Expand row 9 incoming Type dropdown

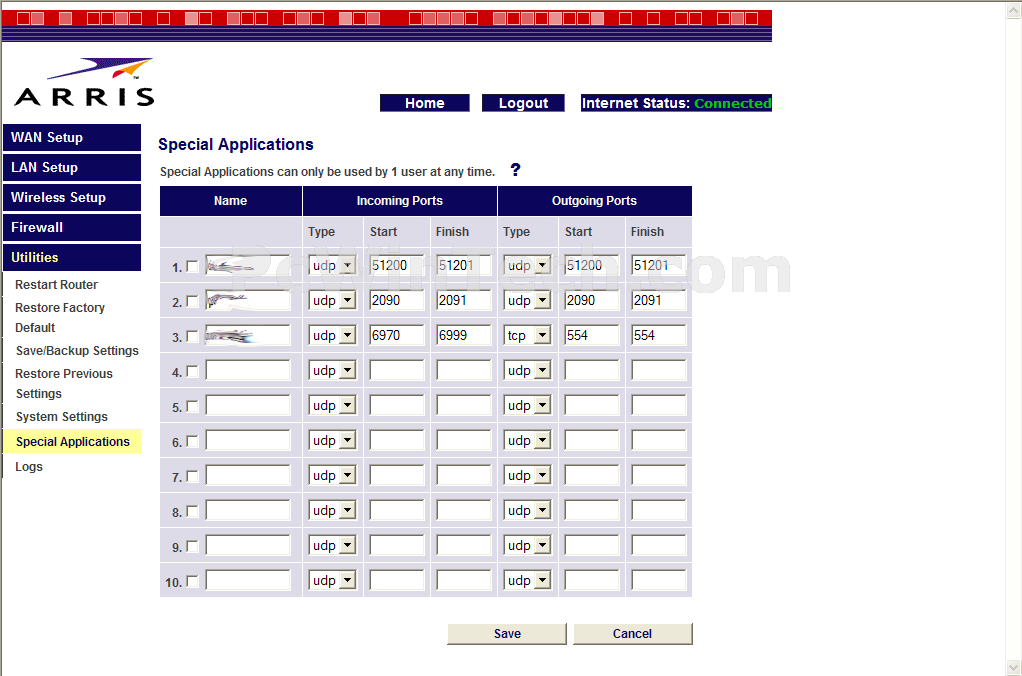click(332, 546)
